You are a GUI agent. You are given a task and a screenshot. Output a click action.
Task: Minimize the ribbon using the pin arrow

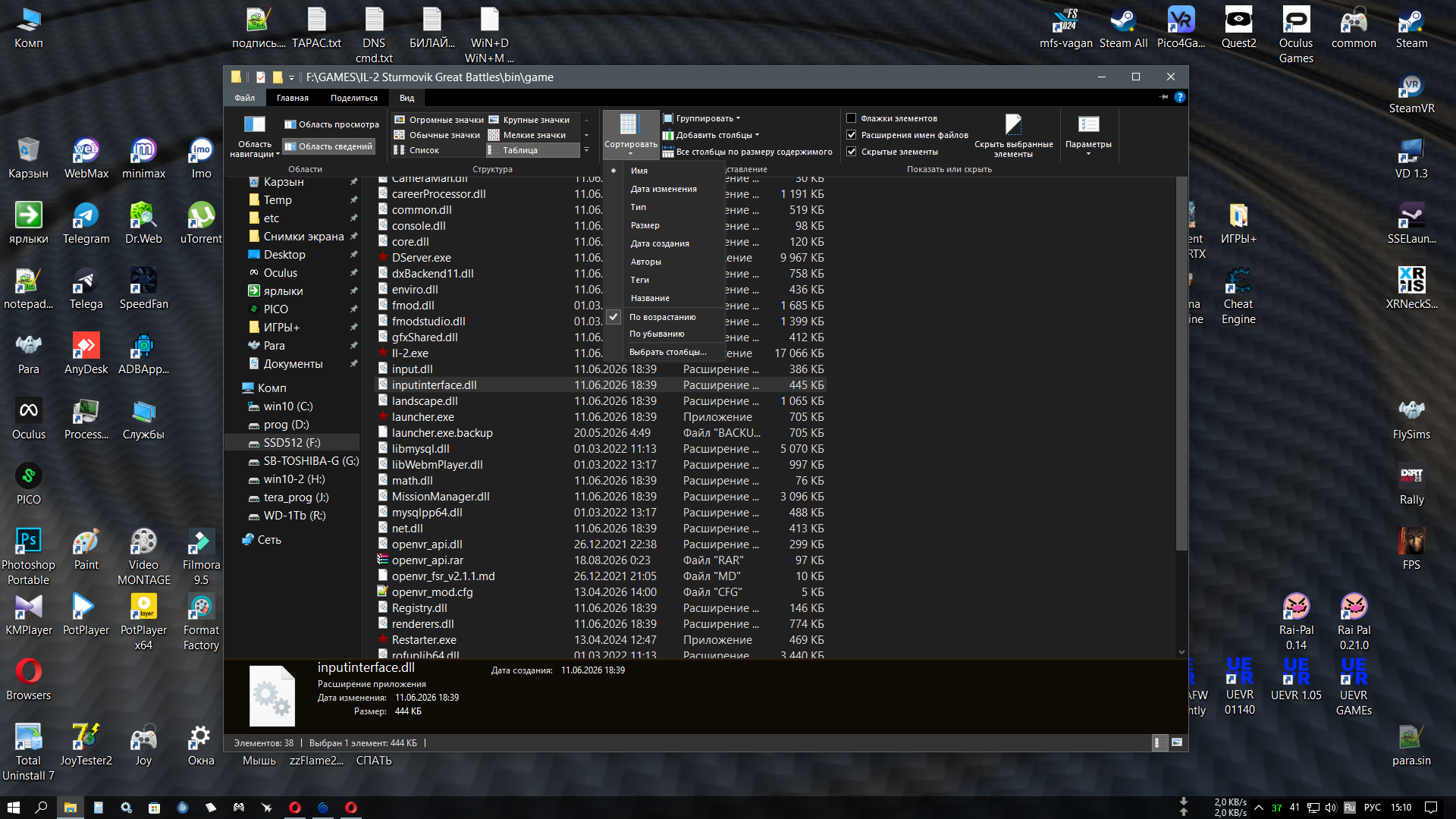1164,97
